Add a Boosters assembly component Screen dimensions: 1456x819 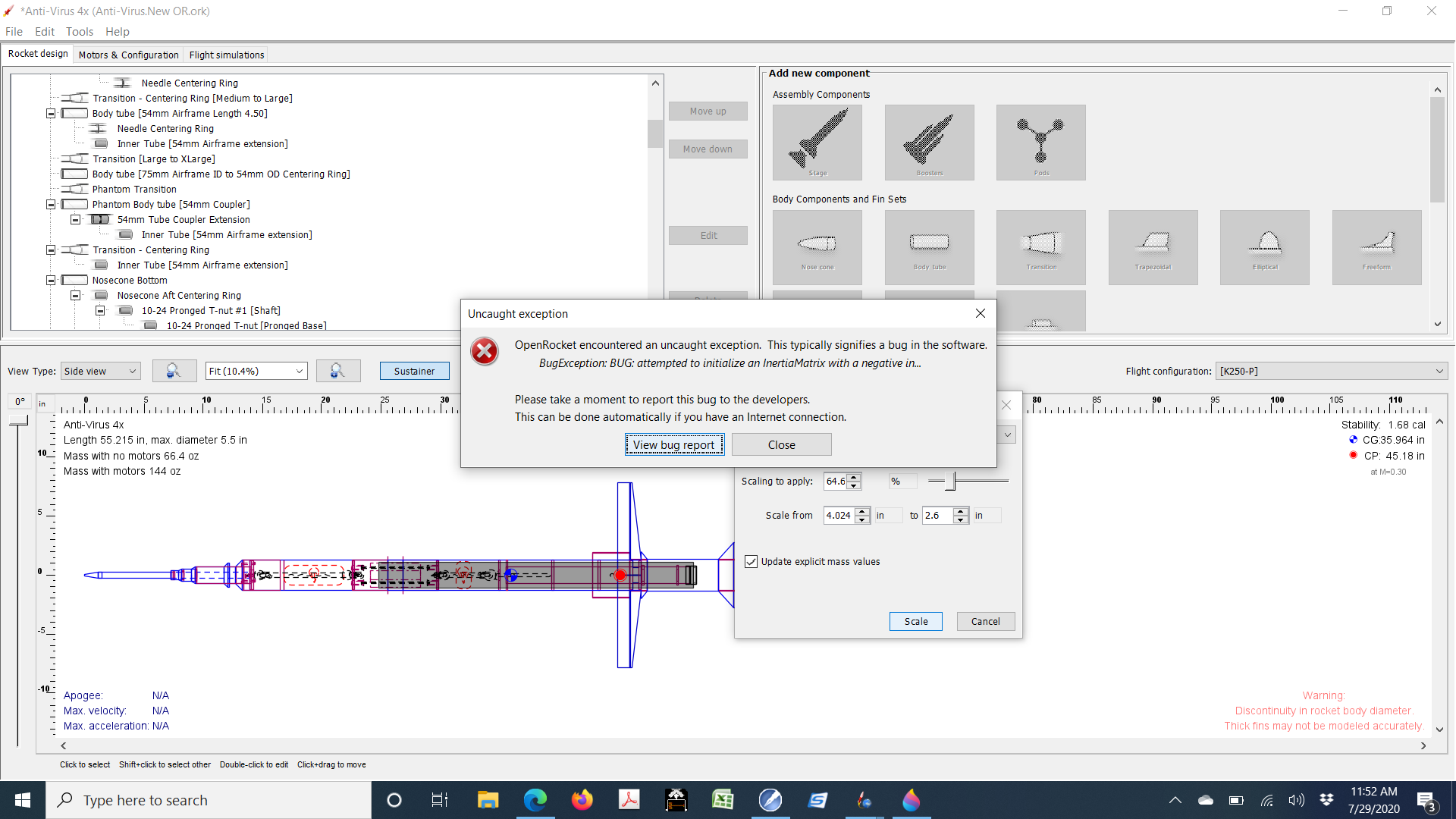[929, 143]
